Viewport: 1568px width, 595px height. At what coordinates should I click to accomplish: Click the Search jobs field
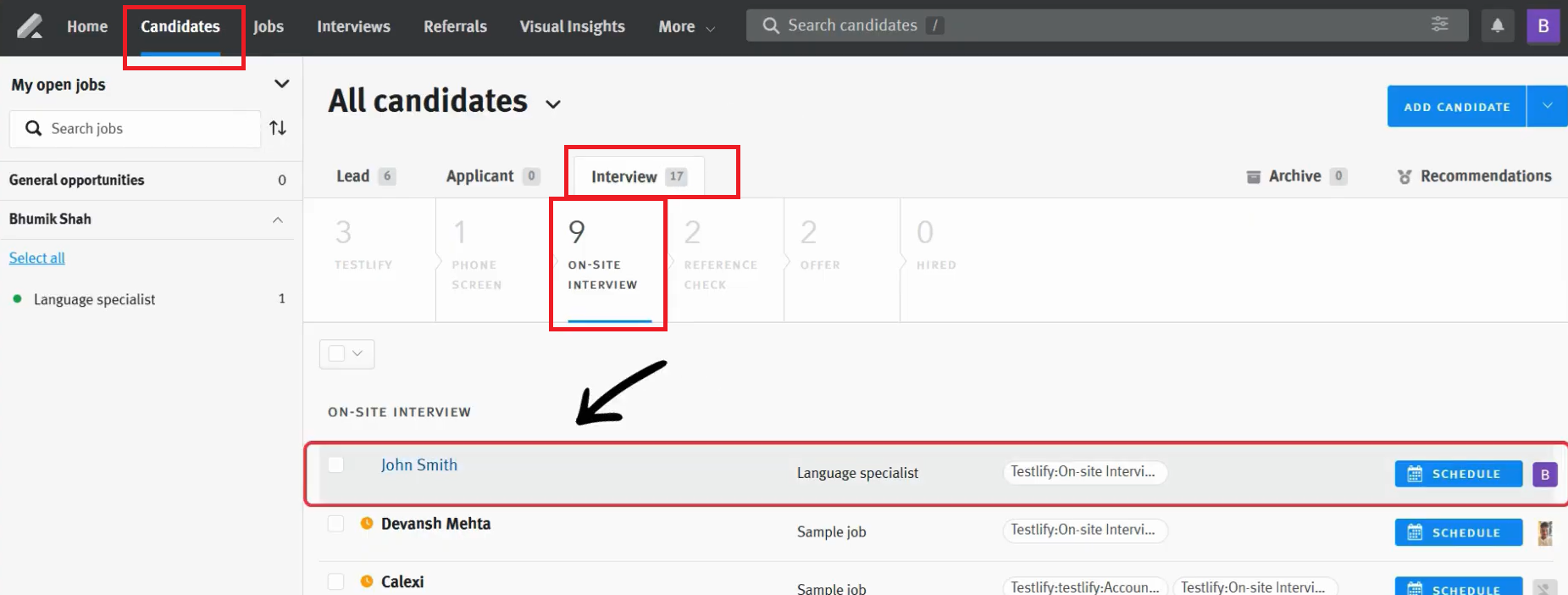pyautogui.click(x=135, y=128)
